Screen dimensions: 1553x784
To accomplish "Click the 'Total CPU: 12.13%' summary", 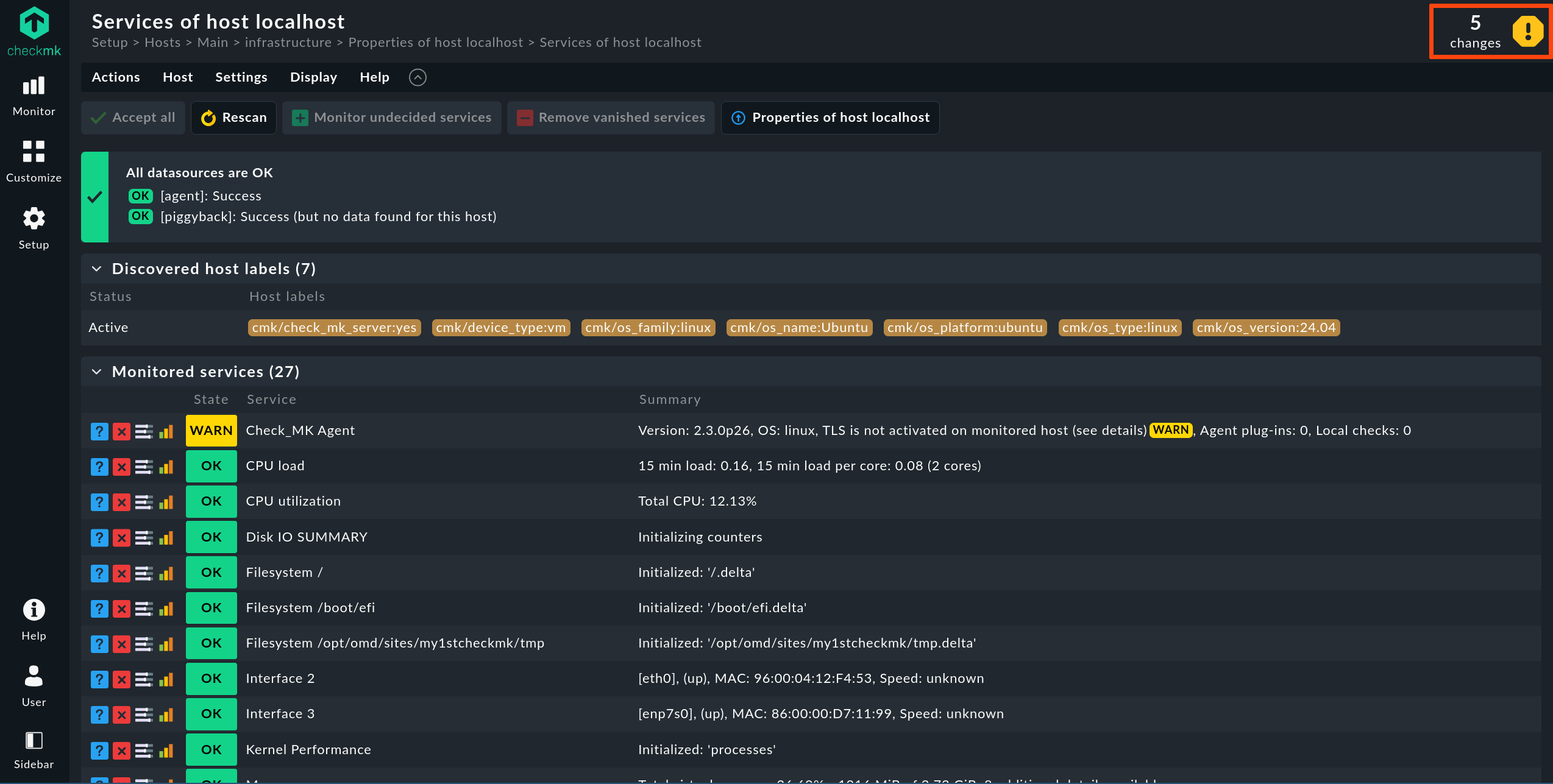I will (x=697, y=501).
